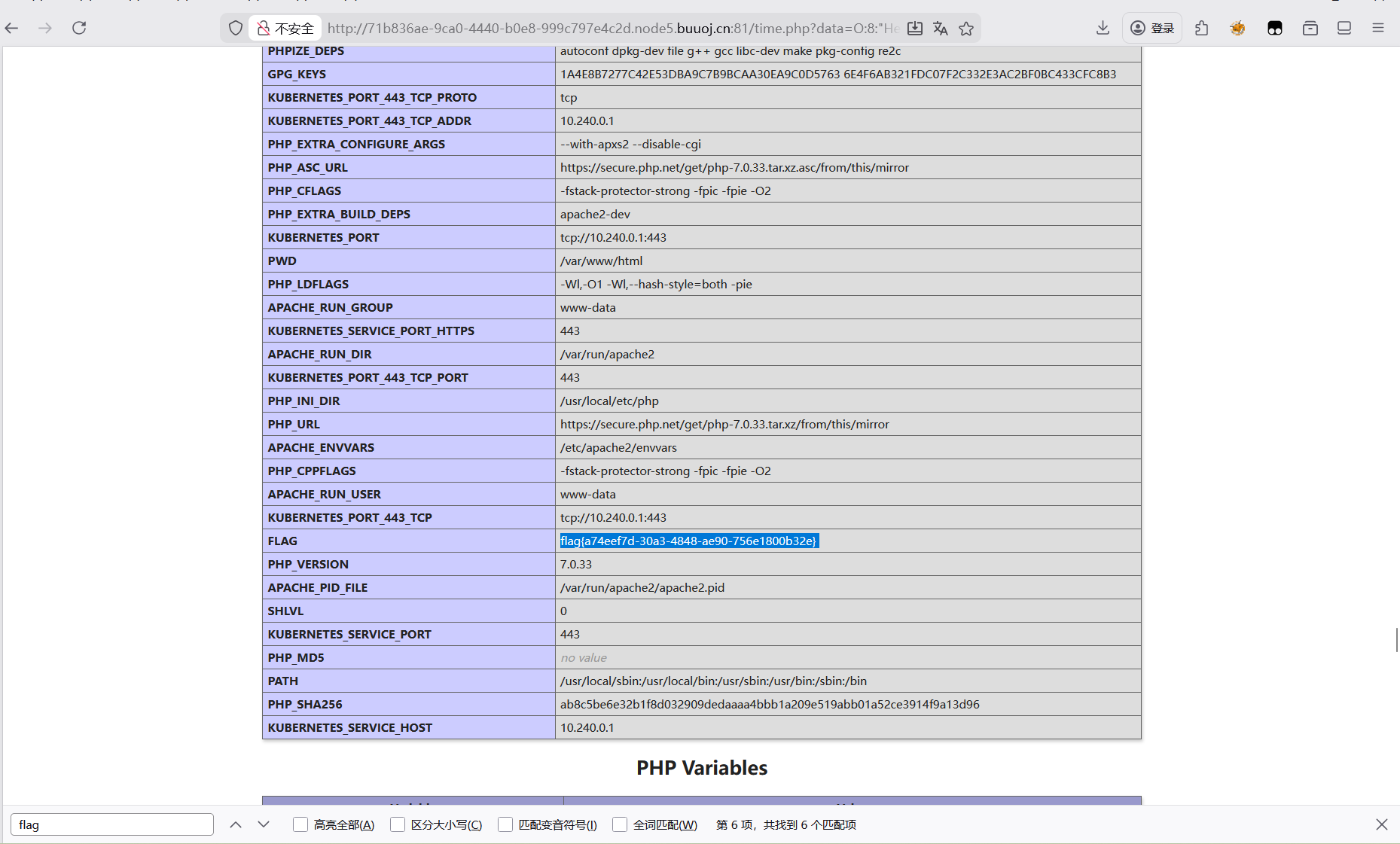This screenshot has height=844, width=1400.
Task: Toggle the 区分大小写 match case checkbox
Action: pyautogui.click(x=398, y=824)
